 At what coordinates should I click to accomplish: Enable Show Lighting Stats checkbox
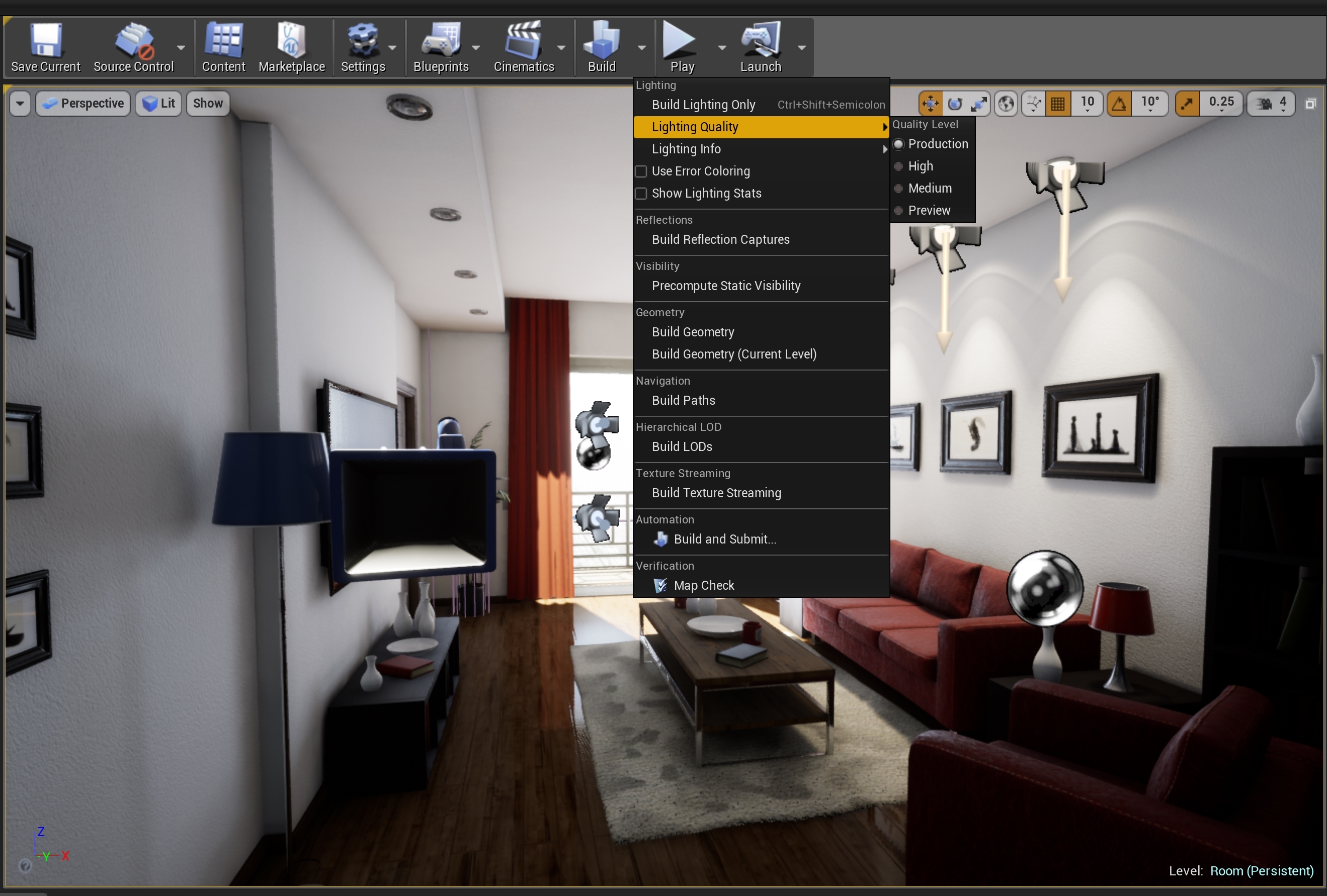pos(641,194)
